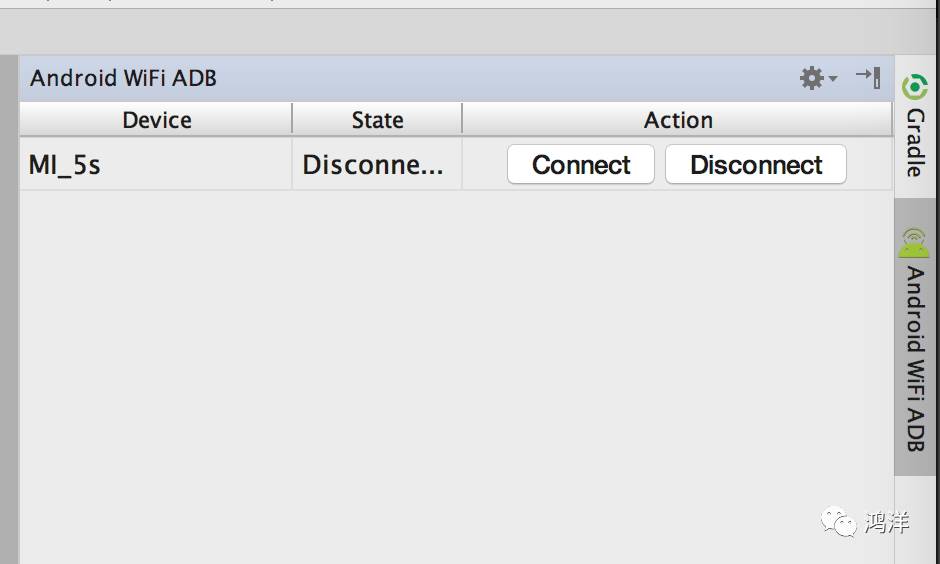Image resolution: width=940 pixels, height=564 pixels.
Task: Open the Gradle tool window tab
Action: [x=915, y=126]
